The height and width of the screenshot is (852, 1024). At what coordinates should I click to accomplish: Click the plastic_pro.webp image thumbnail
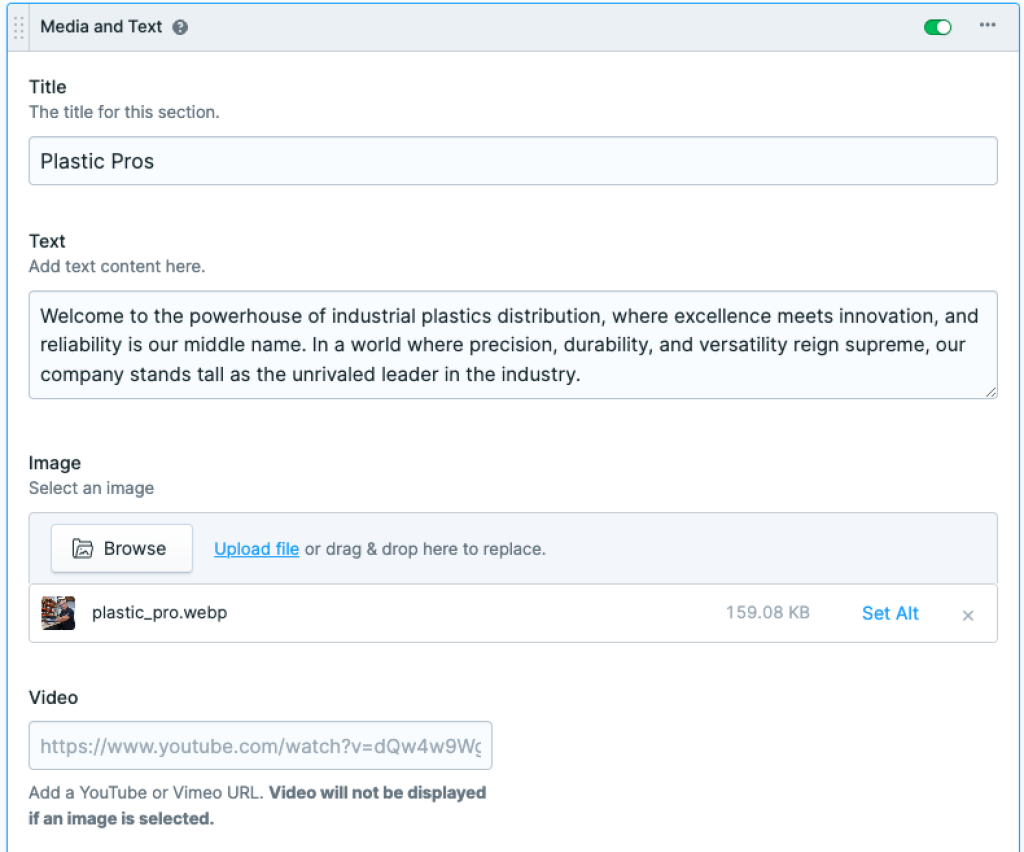point(57,613)
